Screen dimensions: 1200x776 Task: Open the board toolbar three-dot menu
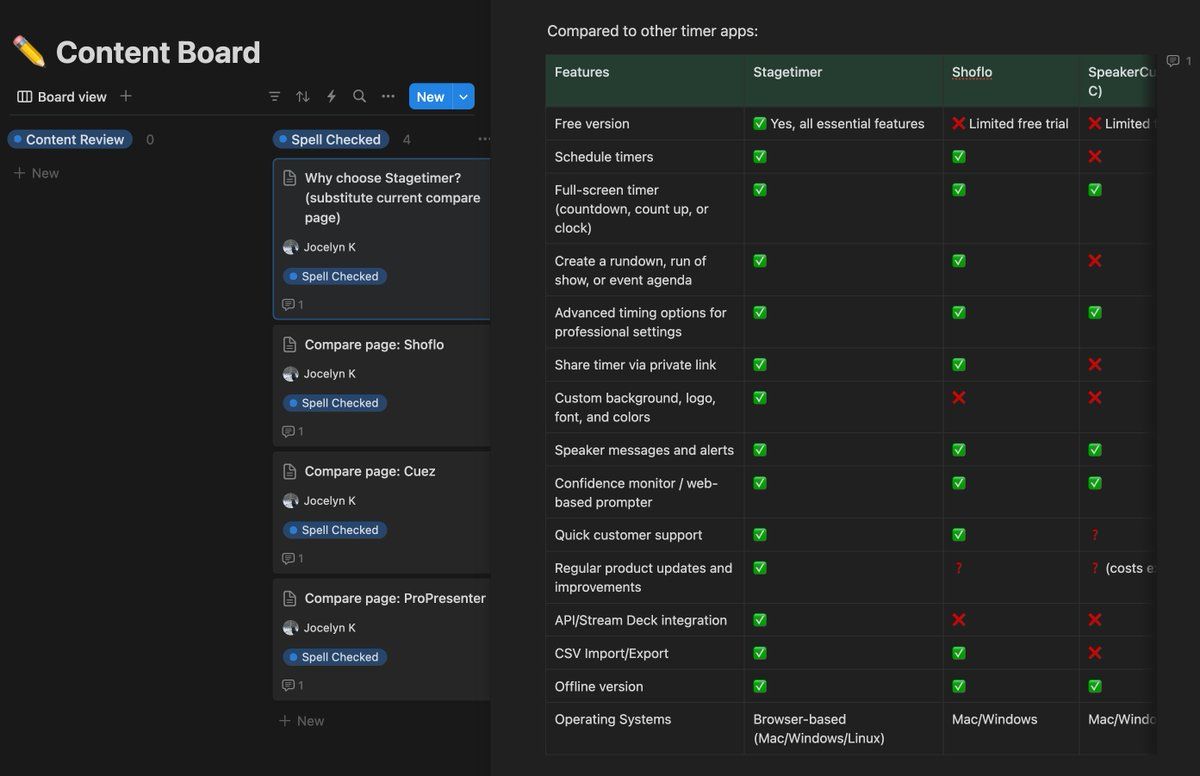[388, 97]
